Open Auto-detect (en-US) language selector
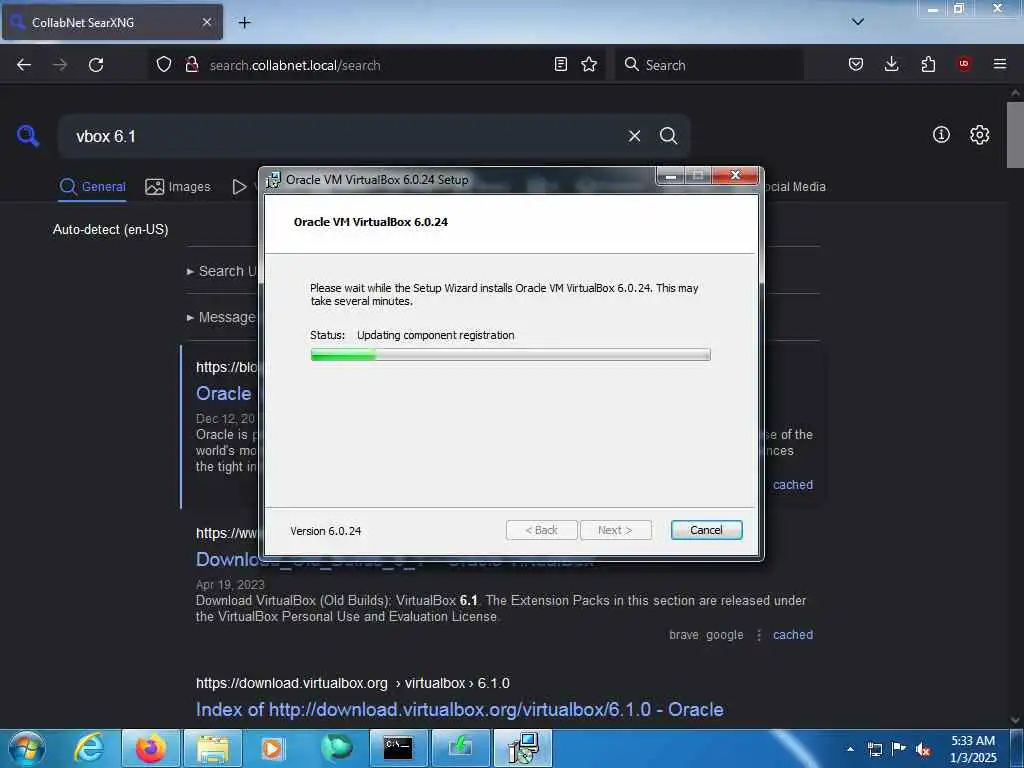The height and width of the screenshot is (768, 1024). [110, 229]
